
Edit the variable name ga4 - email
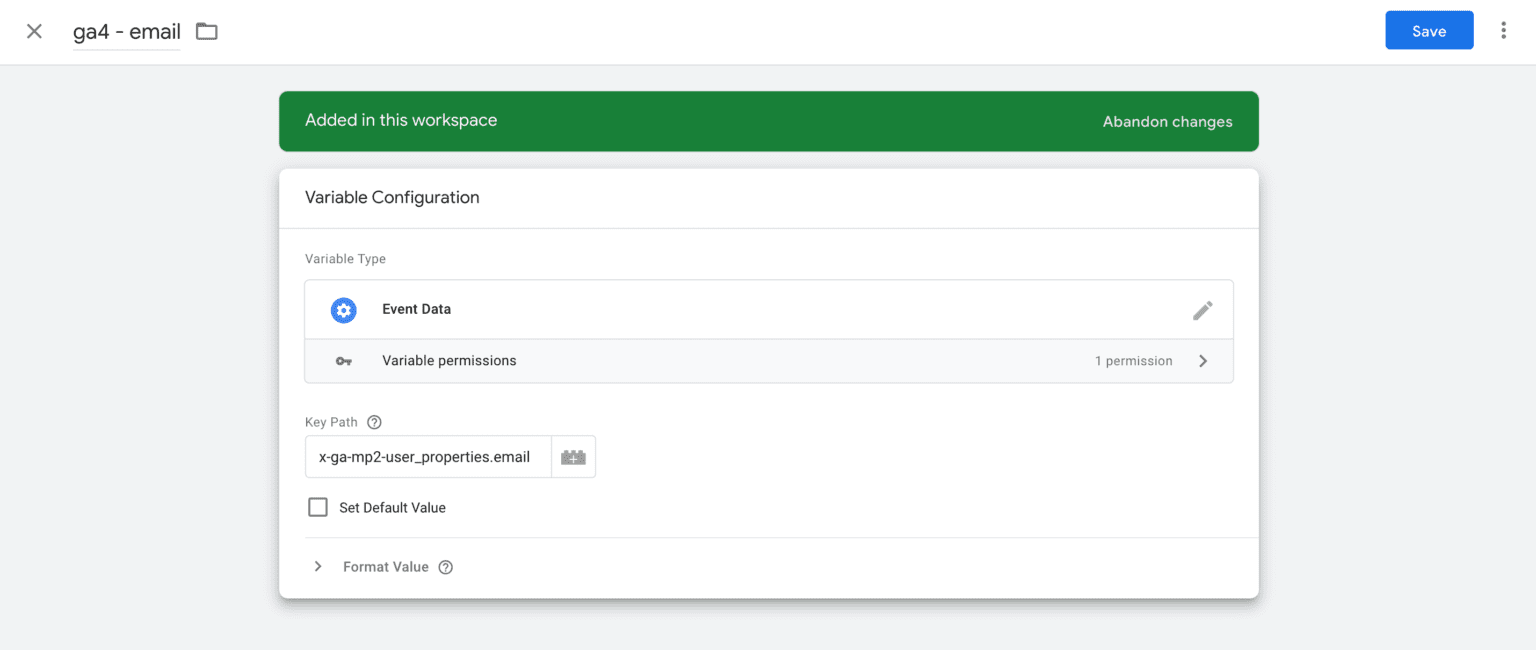click(x=127, y=32)
